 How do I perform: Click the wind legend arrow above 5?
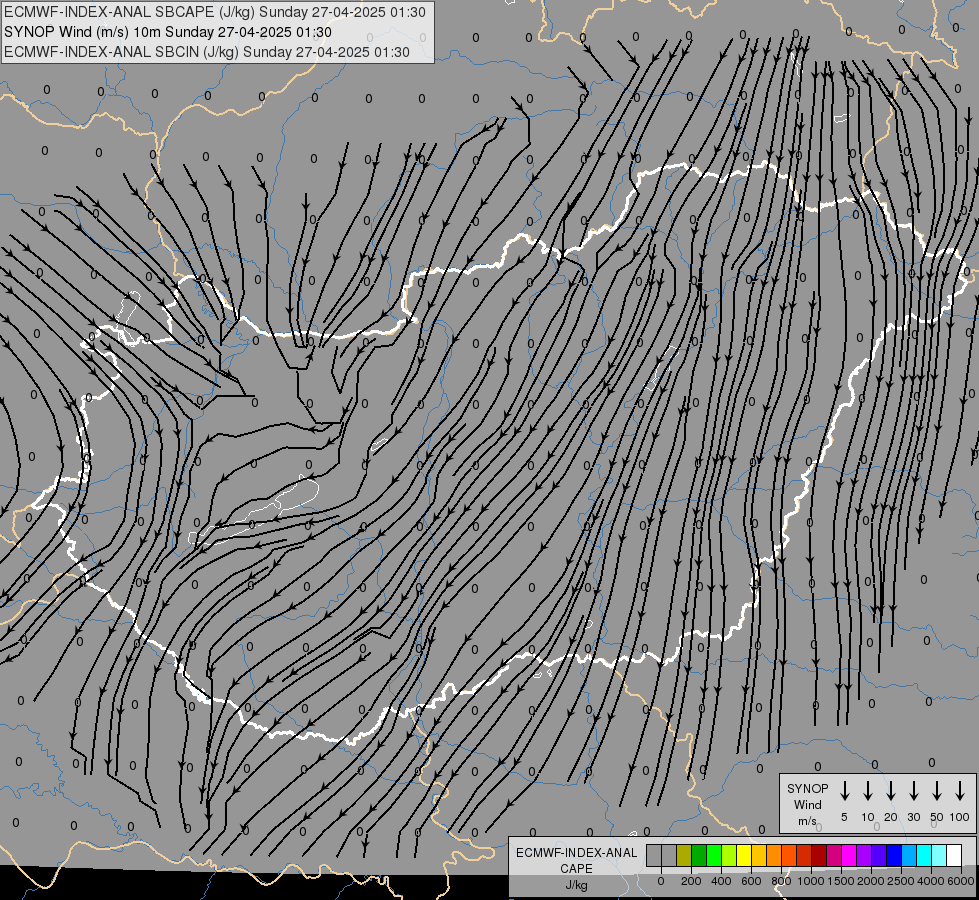pos(844,791)
